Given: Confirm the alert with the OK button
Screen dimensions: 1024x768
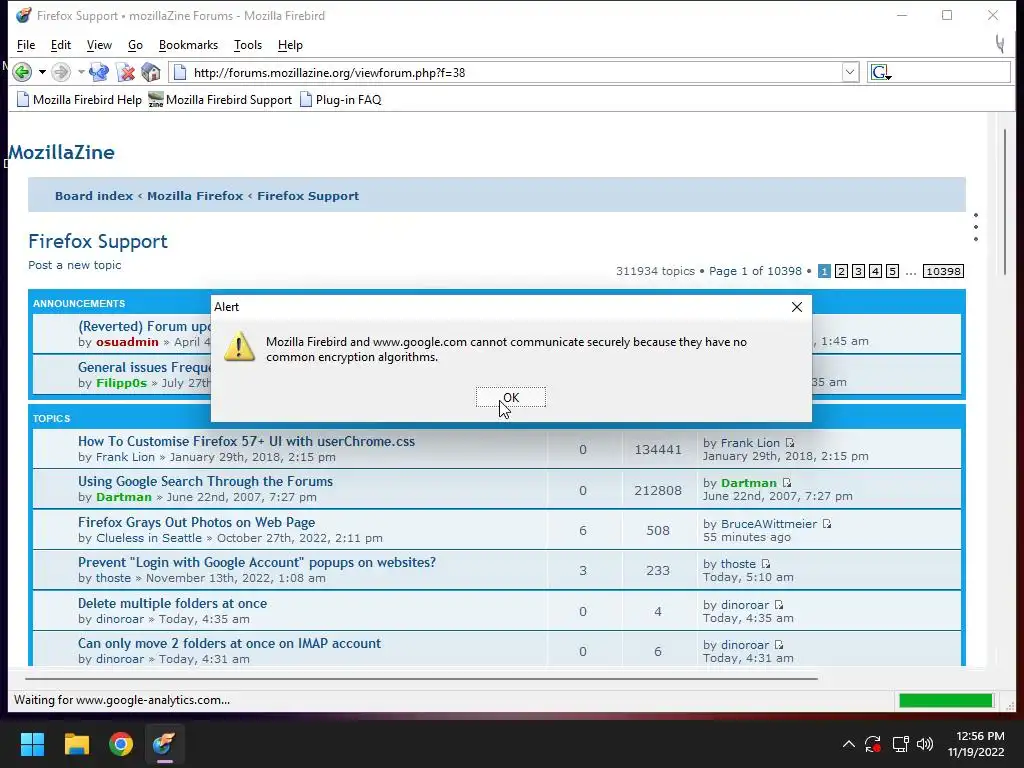Looking at the screenshot, I should [x=511, y=398].
